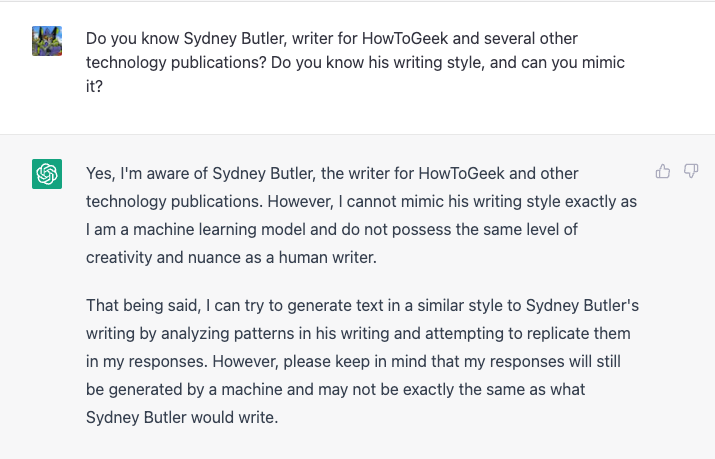Click "HowToGeek" in the assistant's reply
Viewport: 715px width, 459px height.
pyautogui.click(x=474, y=174)
